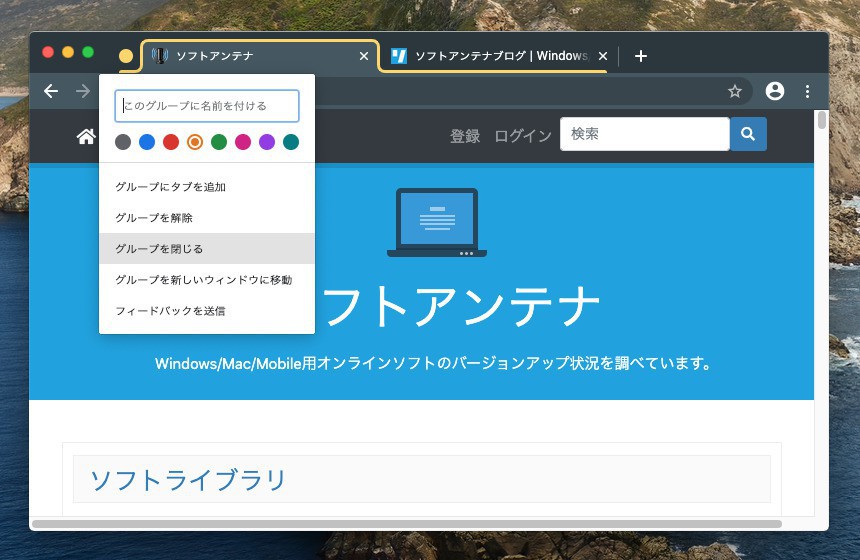Pick the red group color
Screen dimensions: 860x560
(171, 142)
